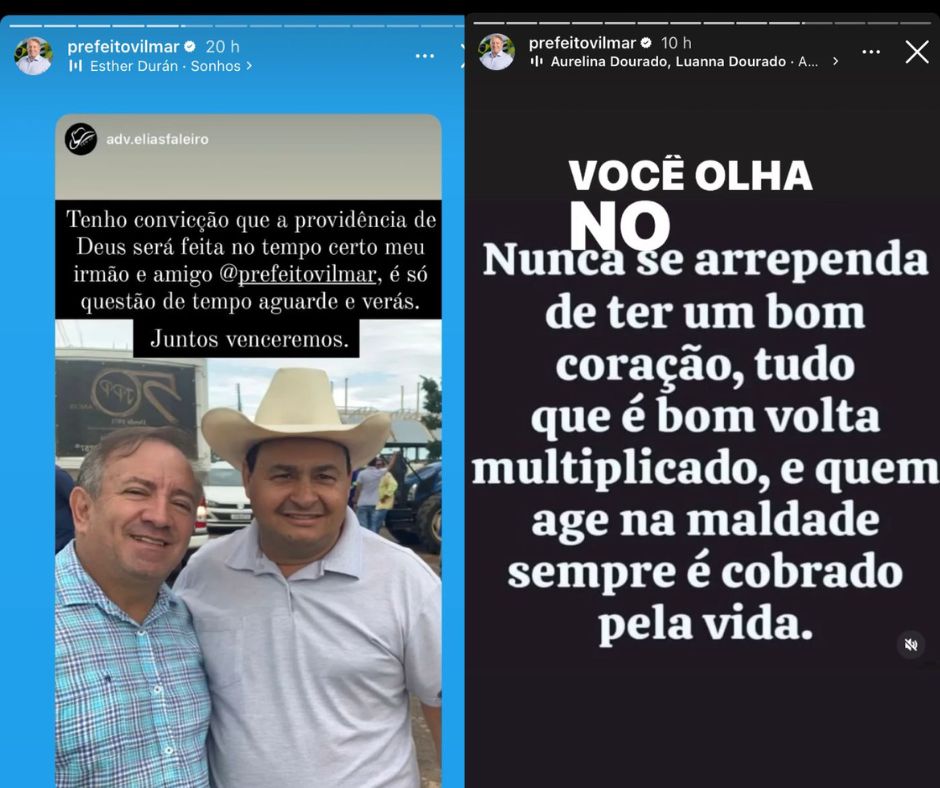Open prefeitovilmar profile picture in left story
This screenshot has width=940, height=788.
34,56
